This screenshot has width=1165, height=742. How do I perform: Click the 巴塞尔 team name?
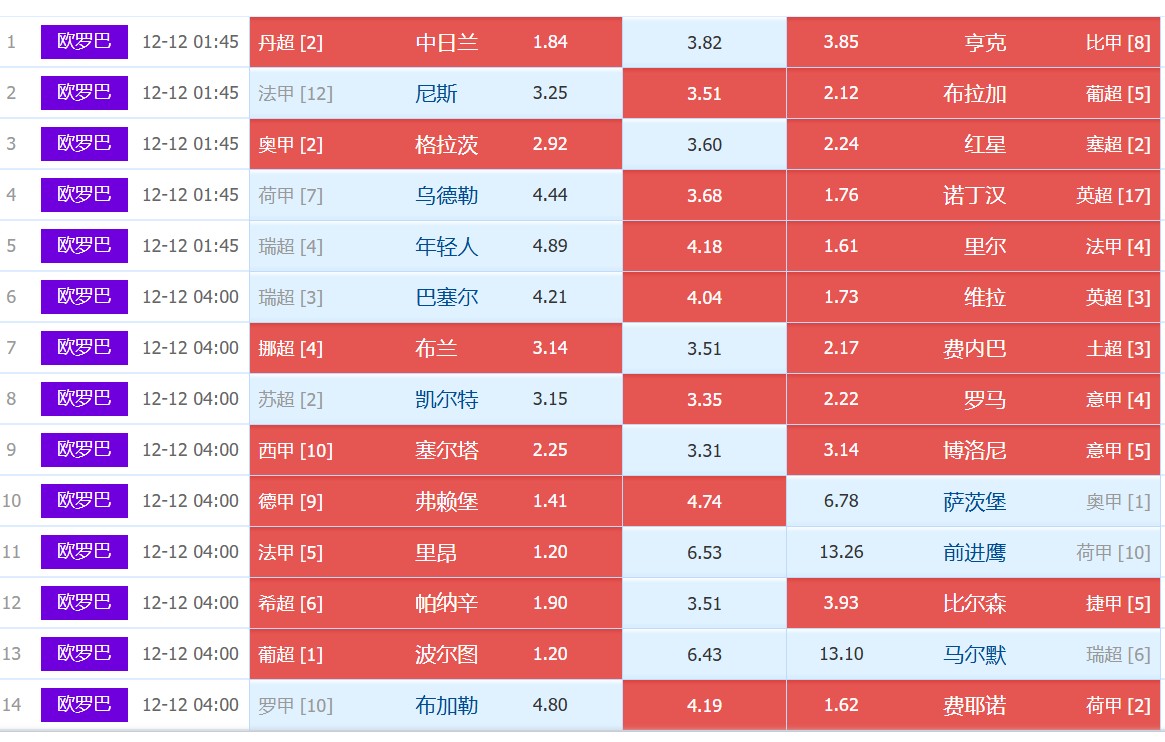447,297
